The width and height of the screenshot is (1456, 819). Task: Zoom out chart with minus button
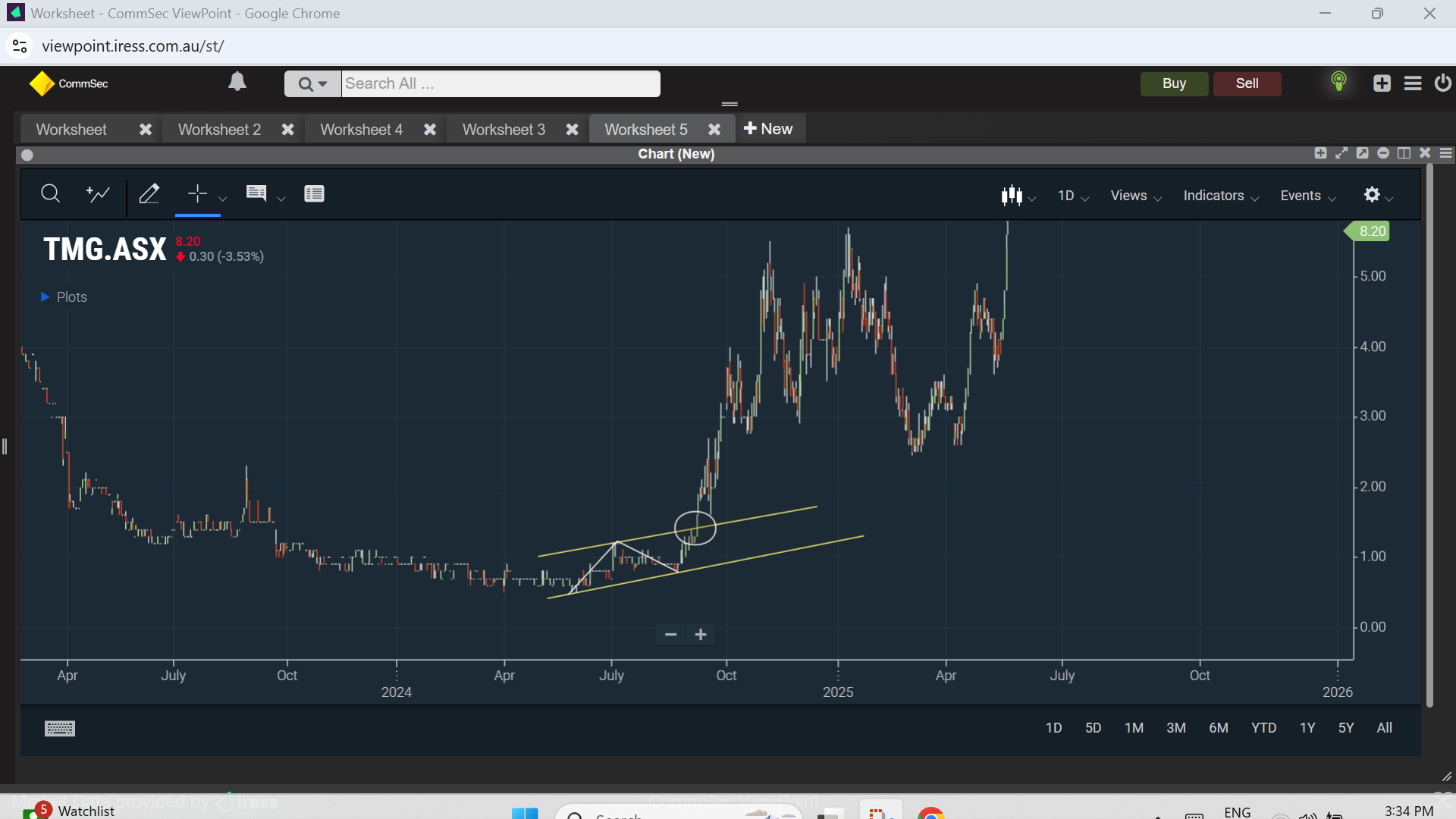click(670, 635)
